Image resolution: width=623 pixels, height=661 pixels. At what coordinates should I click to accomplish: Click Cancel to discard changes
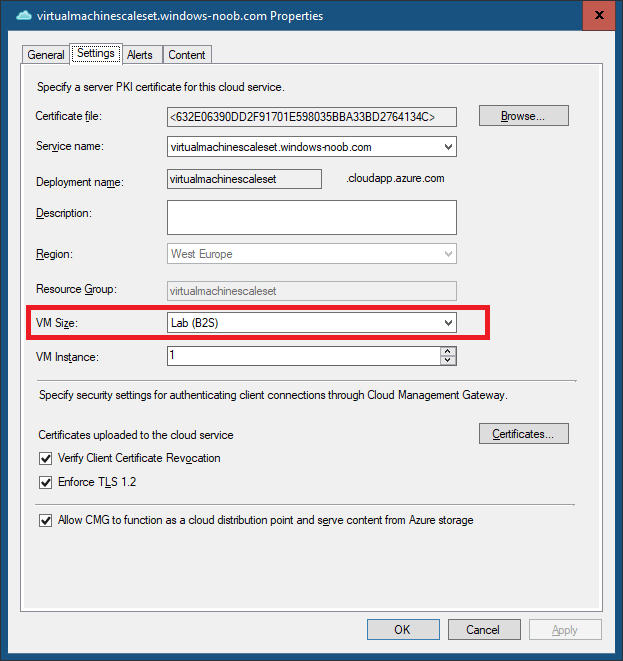click(484, 629)
